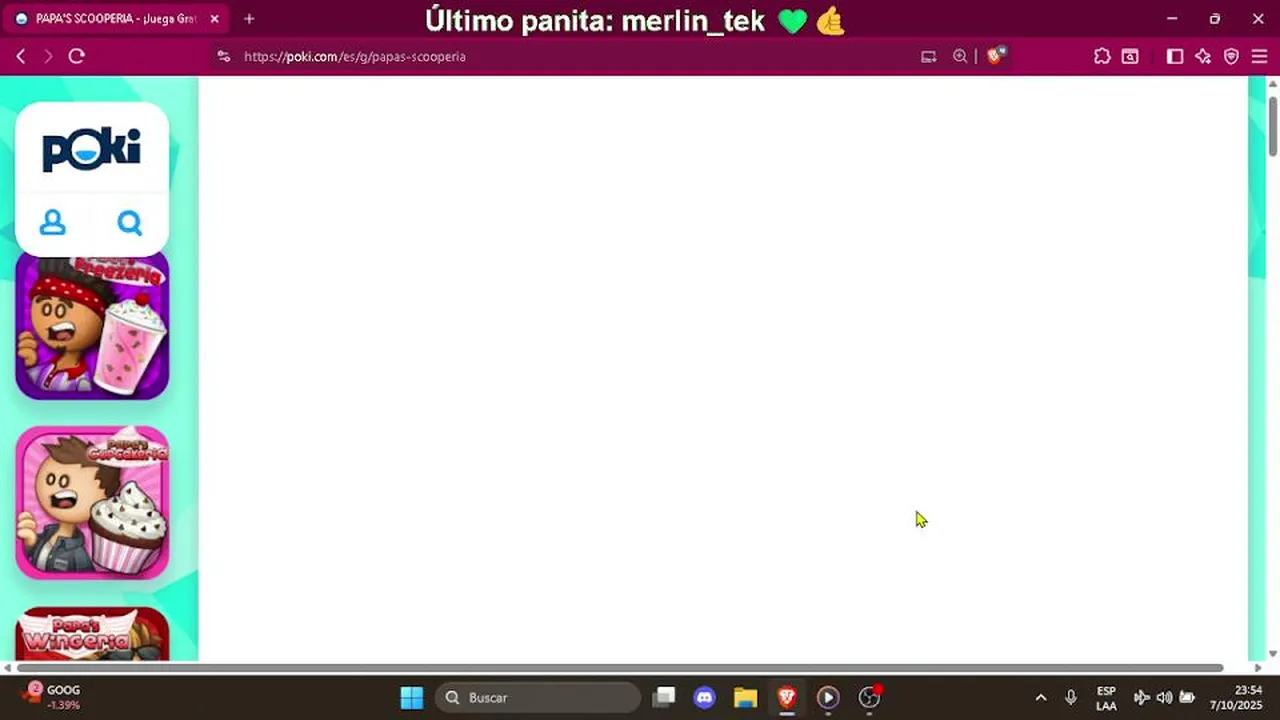Click the airplane mode tray icon
The image size is (1280, 720).
pos(1141,698)
